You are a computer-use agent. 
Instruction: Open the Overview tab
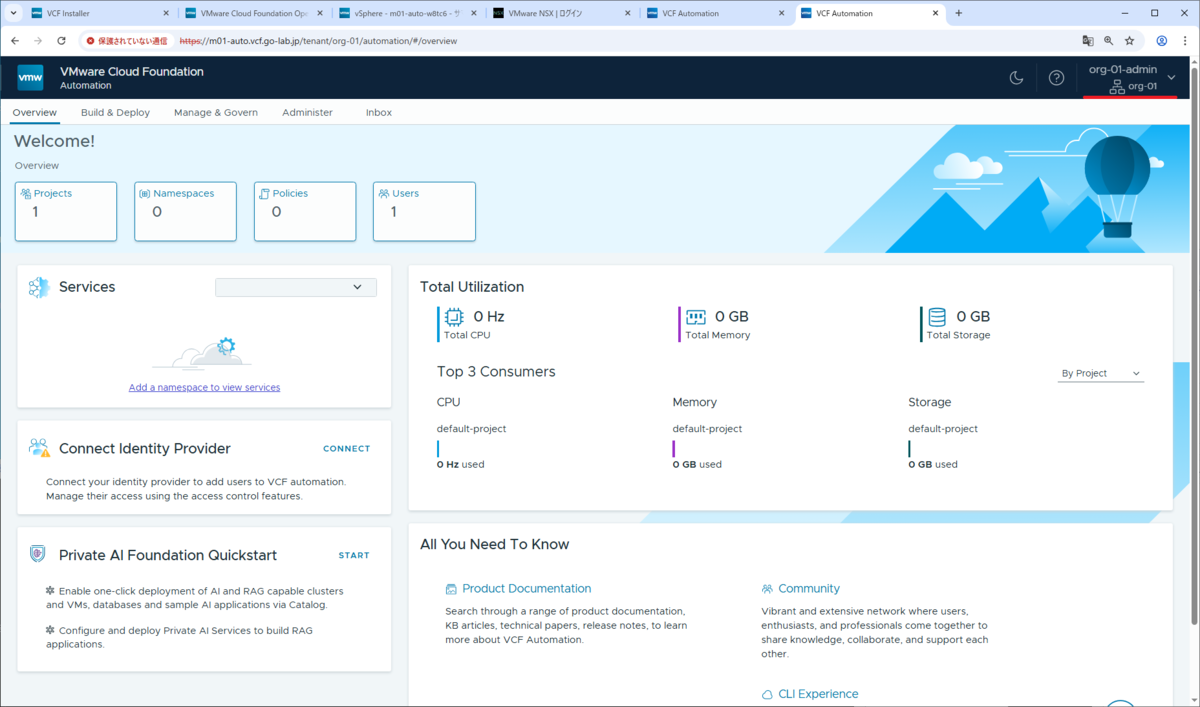(x=35, y=113)
